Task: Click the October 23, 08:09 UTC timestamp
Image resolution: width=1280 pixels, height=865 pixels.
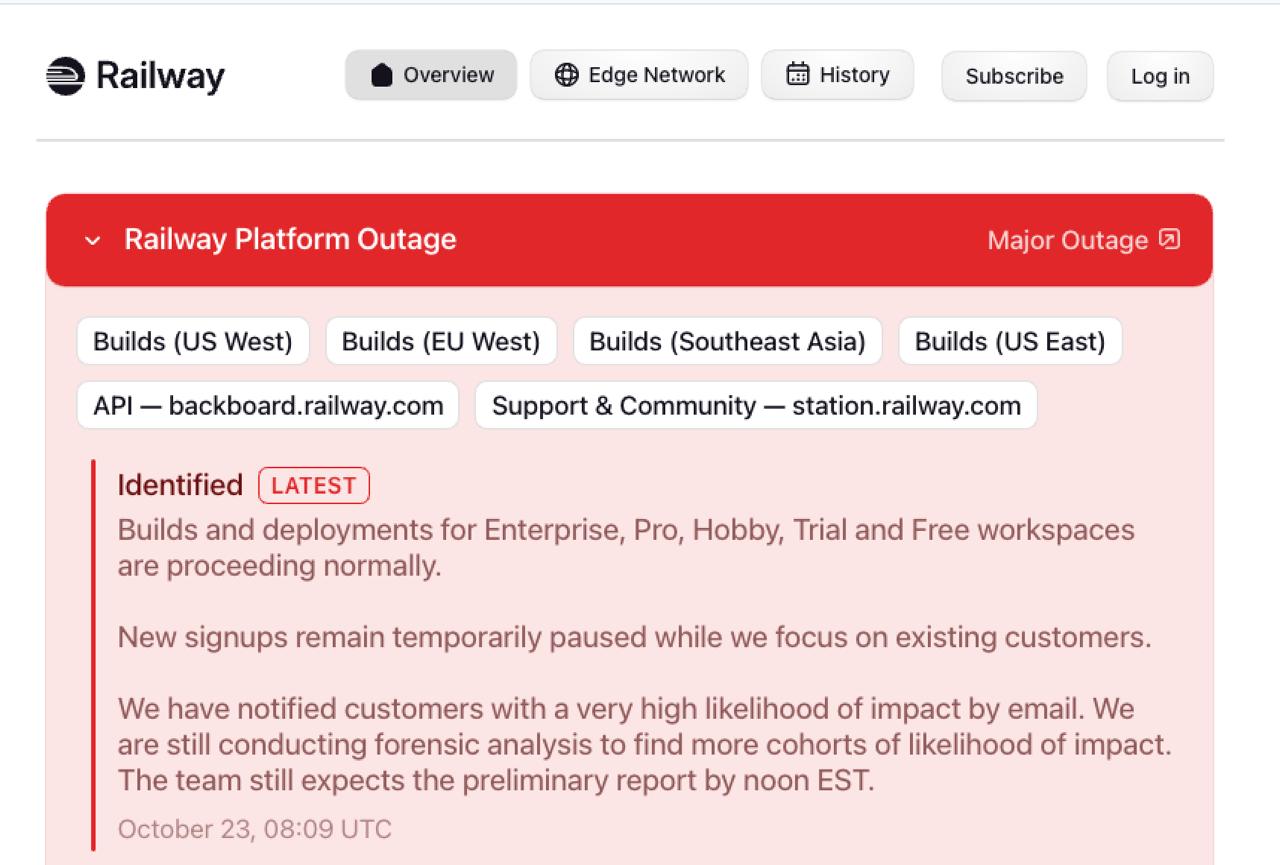Action: click(255, 829)
